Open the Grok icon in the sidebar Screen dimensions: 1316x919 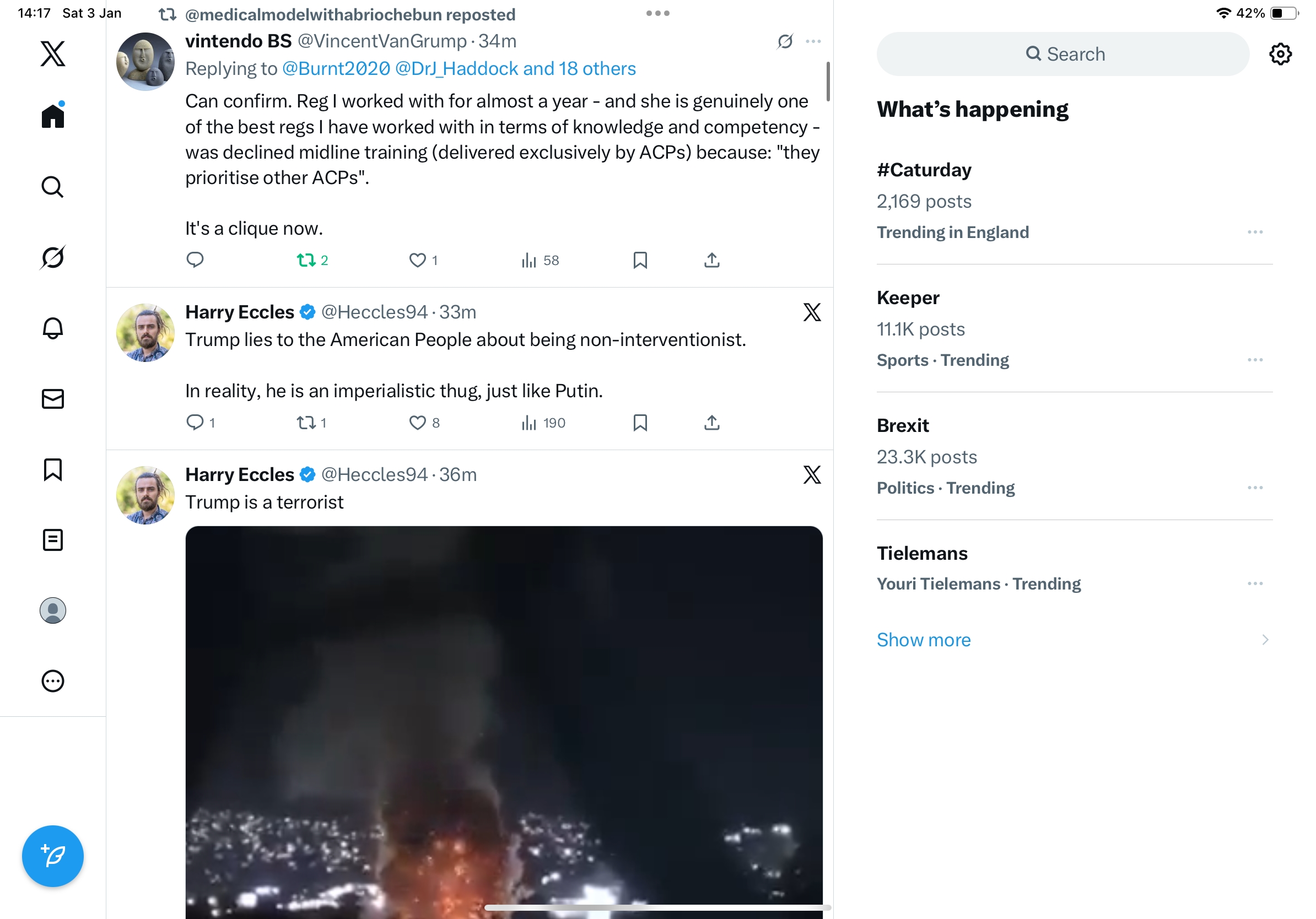point(53,257)
